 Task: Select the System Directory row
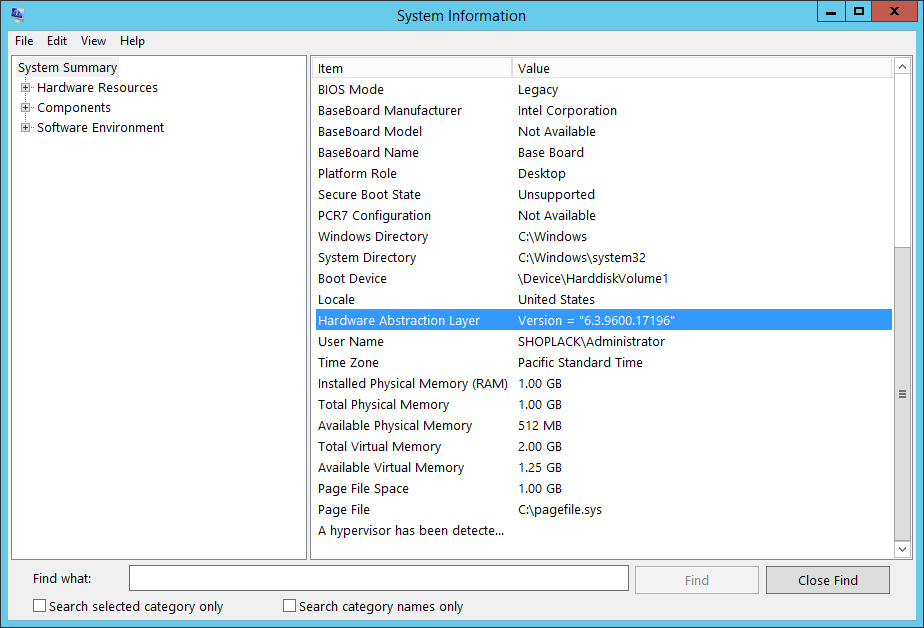[603, 257]
